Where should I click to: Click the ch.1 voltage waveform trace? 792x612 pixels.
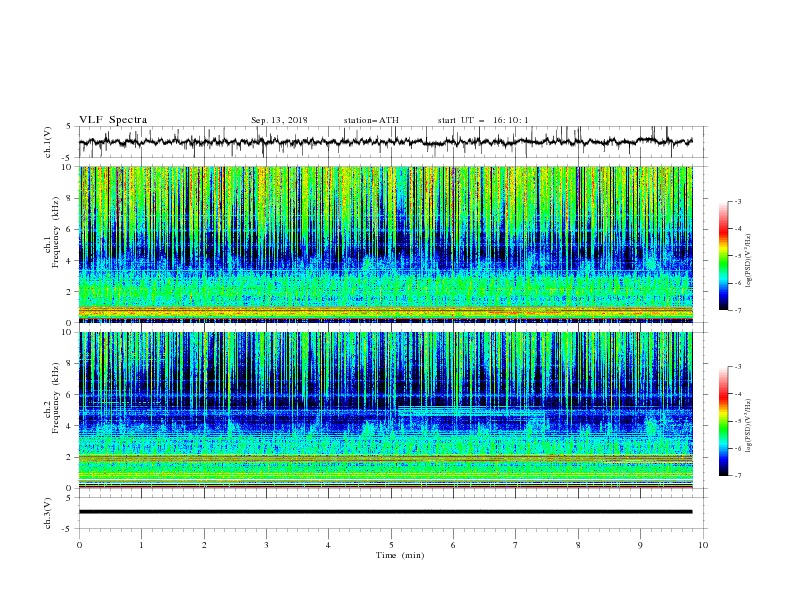(x=385, y=142)
